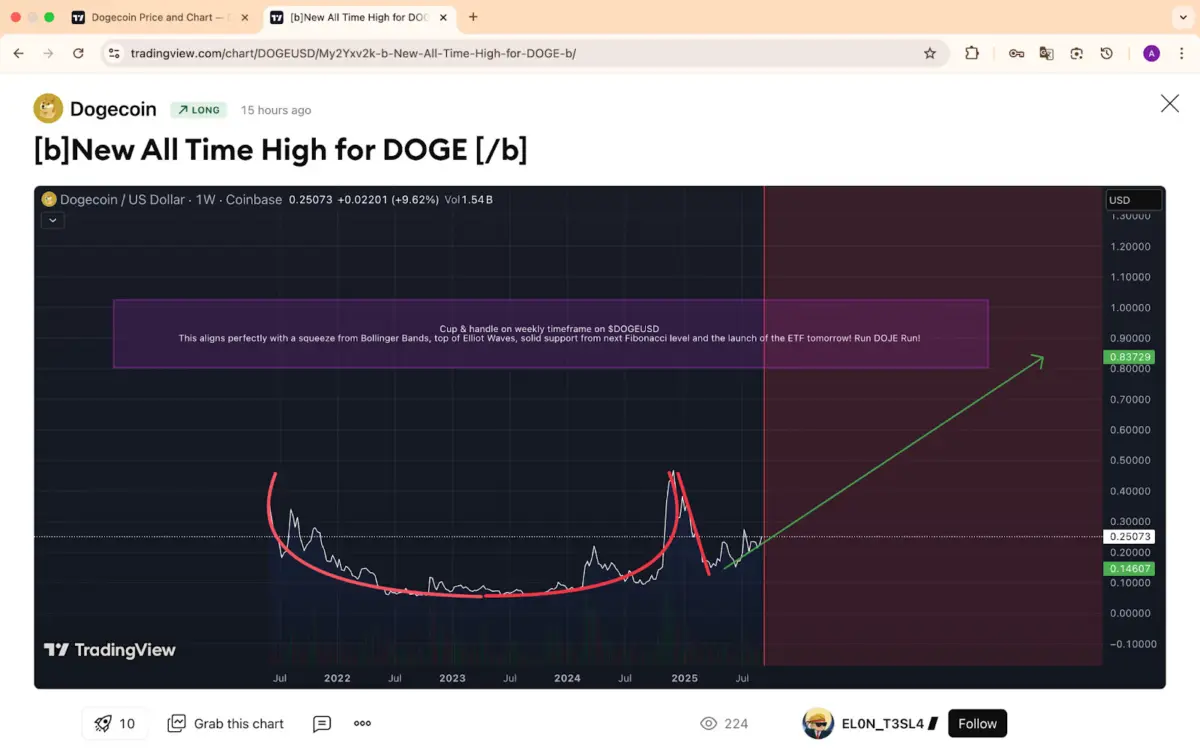Switch to Dogecoin Price and Chart tab
Screen dimensions: 1200x750
[158, 17]
